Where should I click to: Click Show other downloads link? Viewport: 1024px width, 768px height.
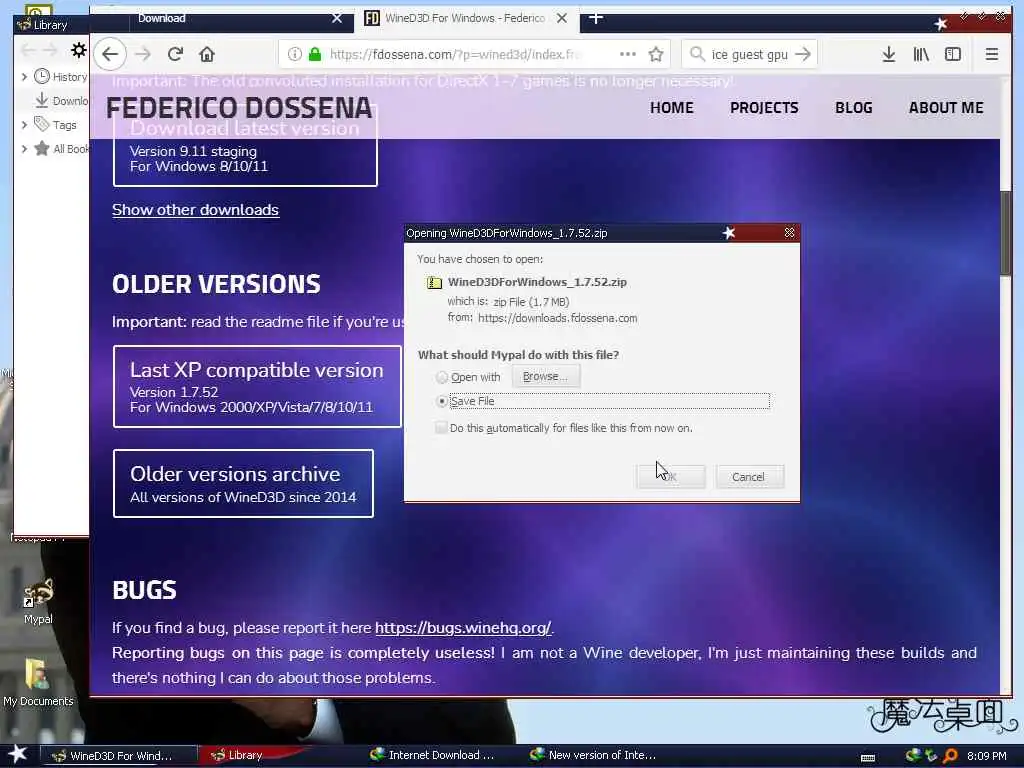click(x=195, y=210)
